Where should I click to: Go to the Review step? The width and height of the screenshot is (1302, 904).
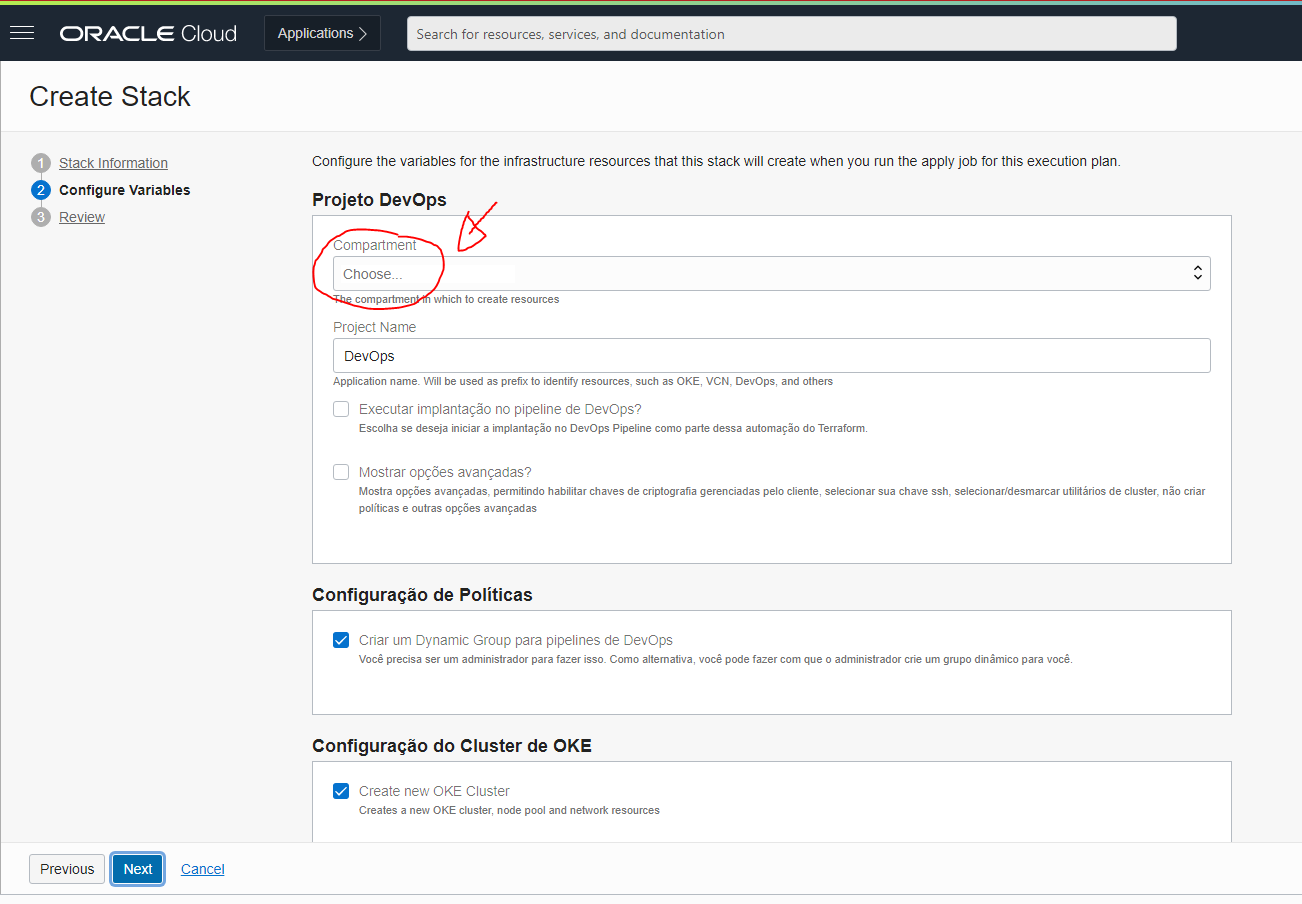point(82,217)
